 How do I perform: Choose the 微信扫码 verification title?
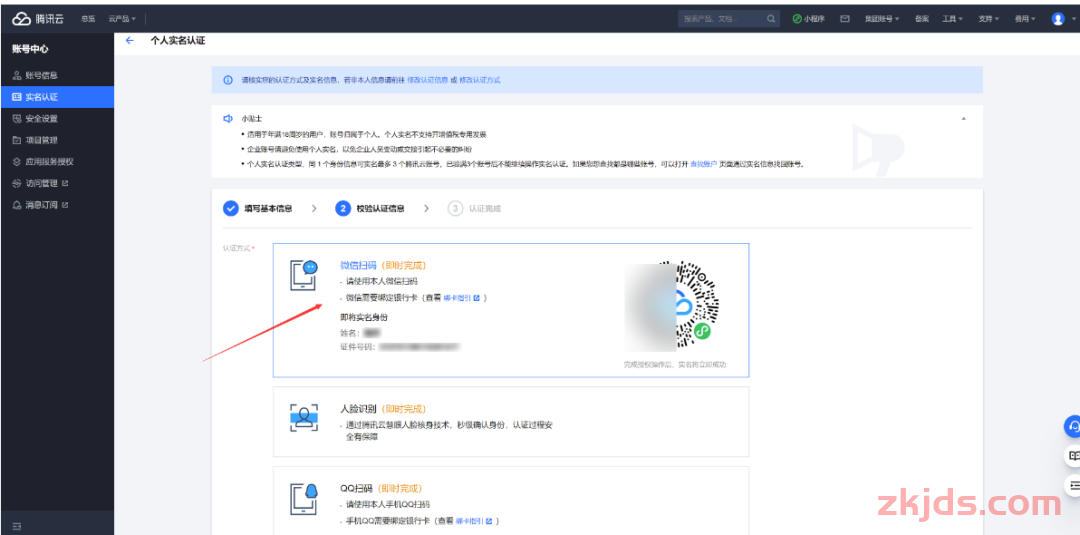click(x=358, y=265)
